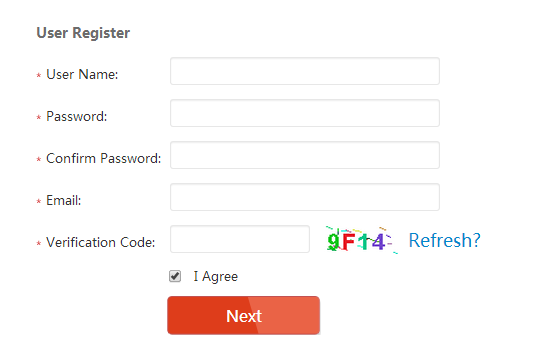
Task: Click the red asterisk beside Email
Action: (x=39, y=201)
